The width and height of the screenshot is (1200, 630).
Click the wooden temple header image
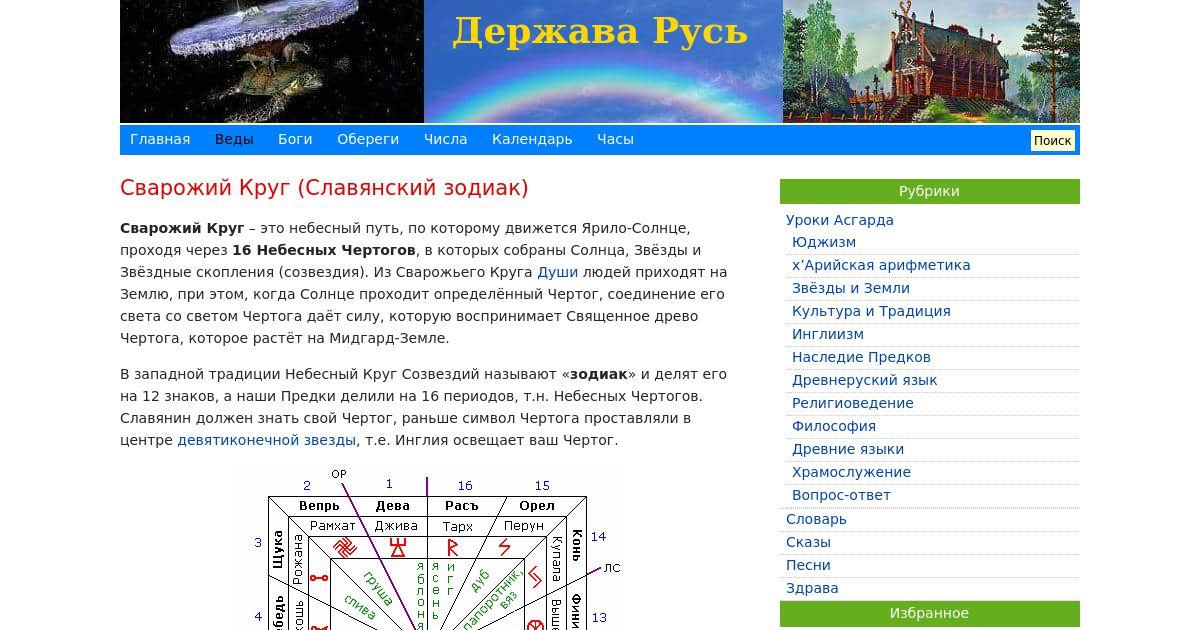[931, 61]
